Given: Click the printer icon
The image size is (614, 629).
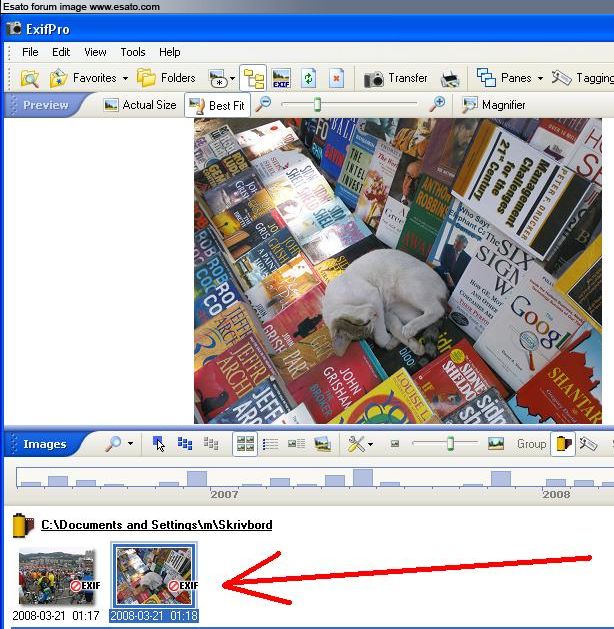Looking at the screenshot, I should coord(450,79).
